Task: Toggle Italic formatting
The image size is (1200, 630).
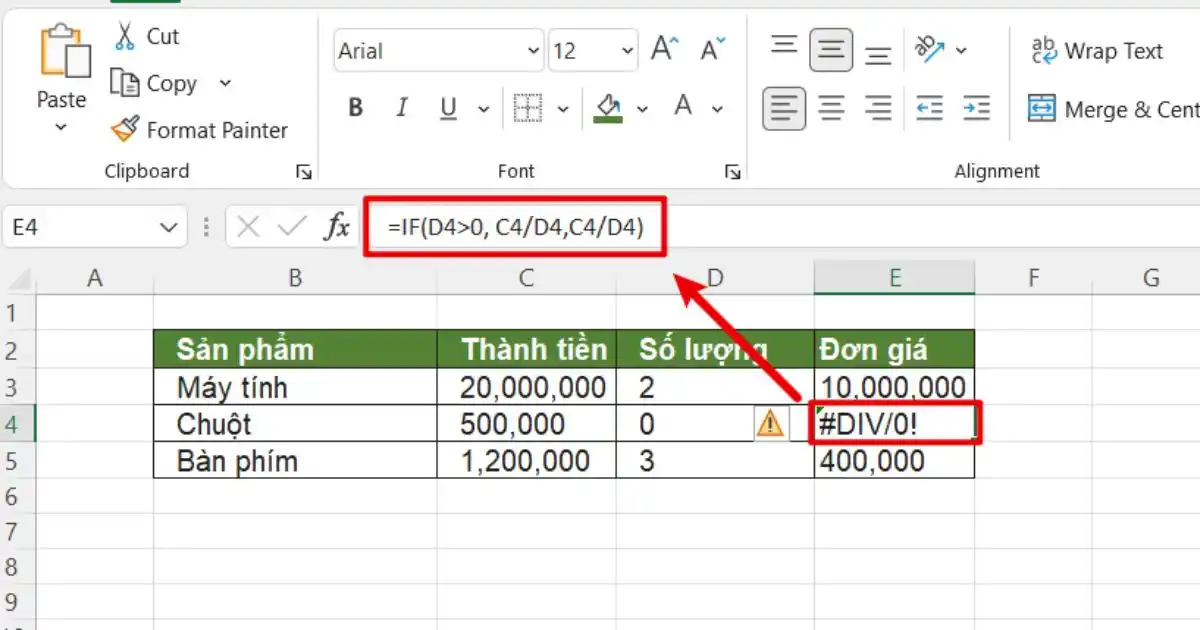Action: [402, 108]
